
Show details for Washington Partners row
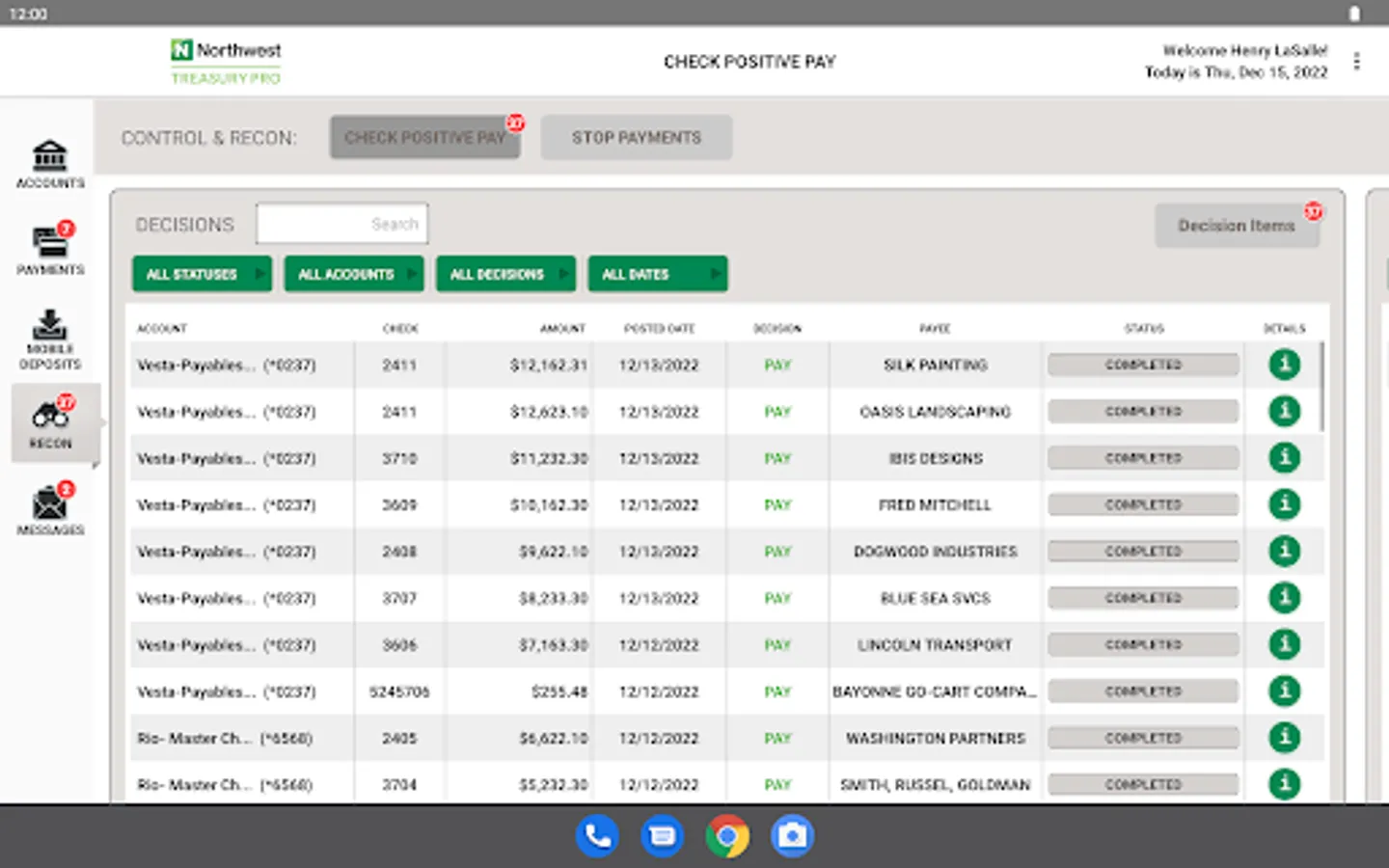point(1284,738)
